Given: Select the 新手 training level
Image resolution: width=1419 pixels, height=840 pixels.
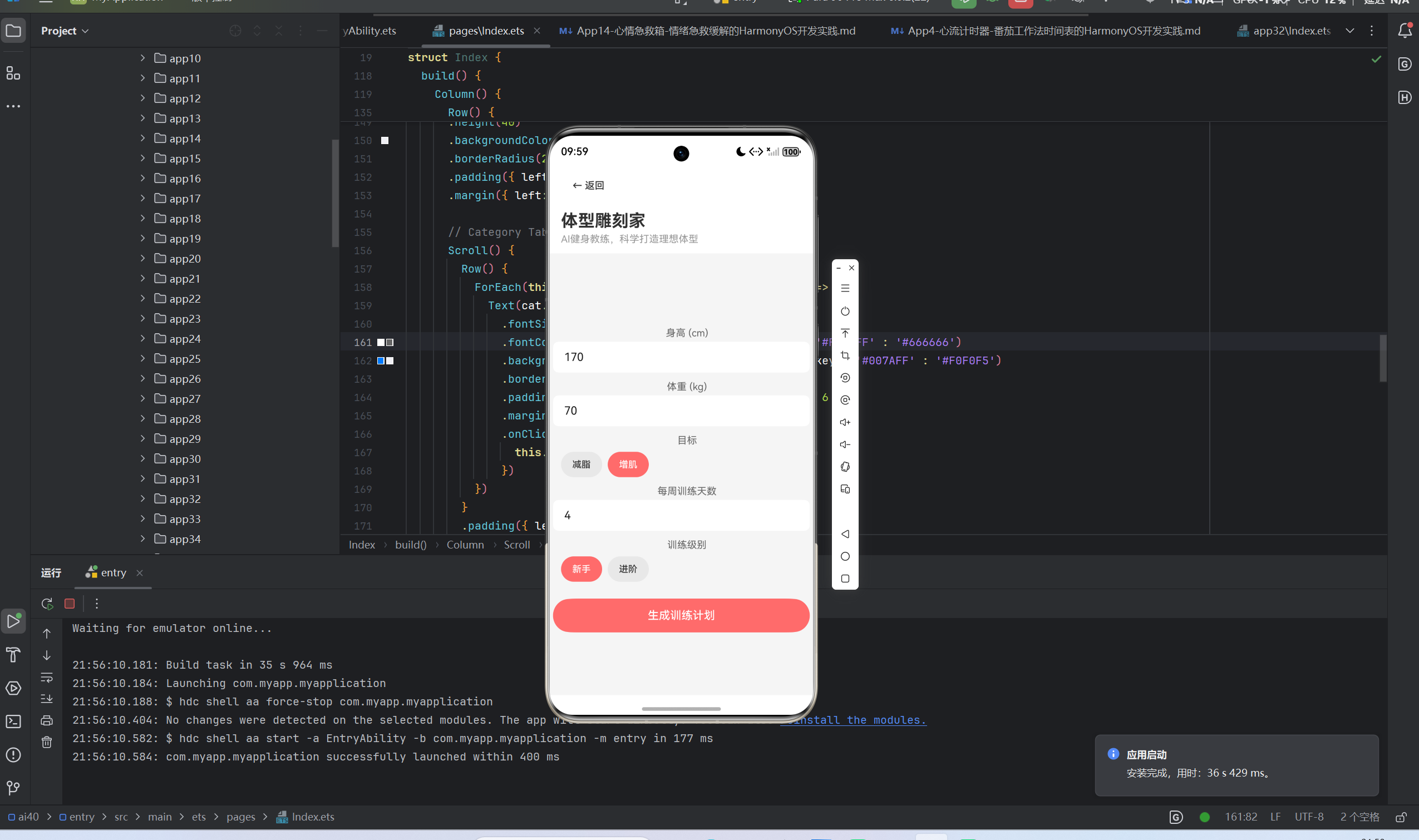Looking at the screenshot, I should 581,569.
